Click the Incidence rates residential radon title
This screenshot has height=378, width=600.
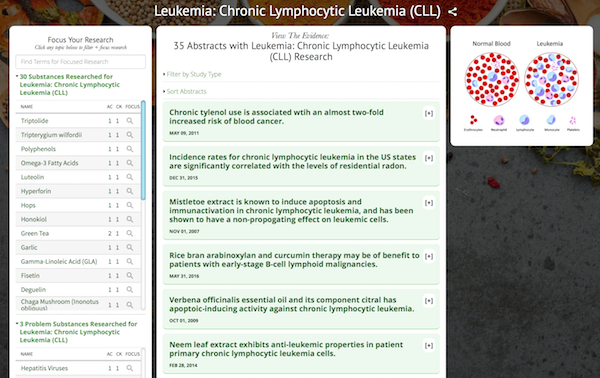[x=292, y=161]
